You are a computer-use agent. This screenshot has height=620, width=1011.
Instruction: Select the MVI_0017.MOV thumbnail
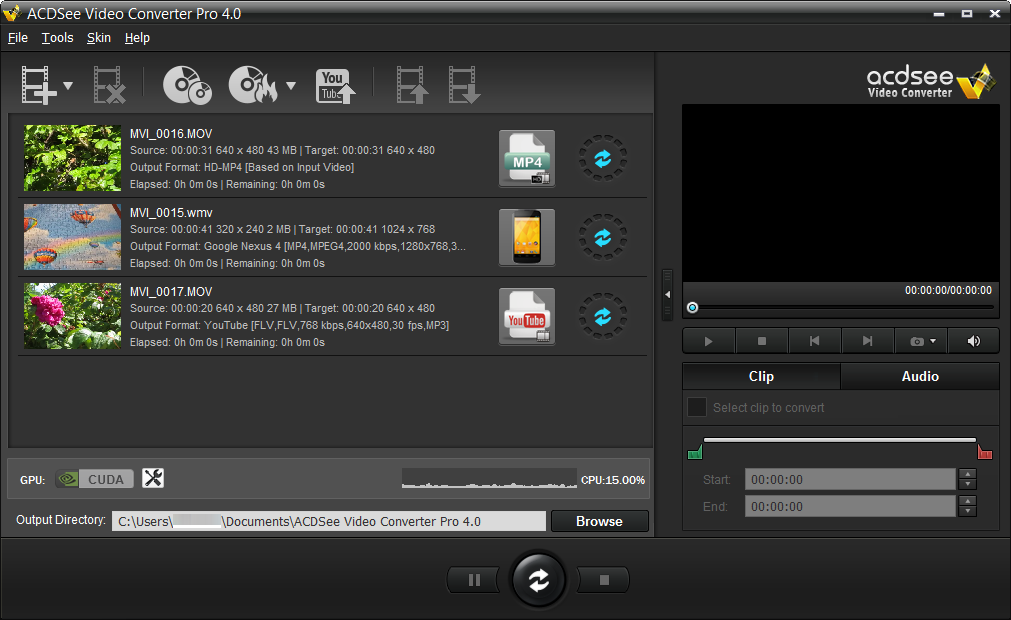pos(72,316)
